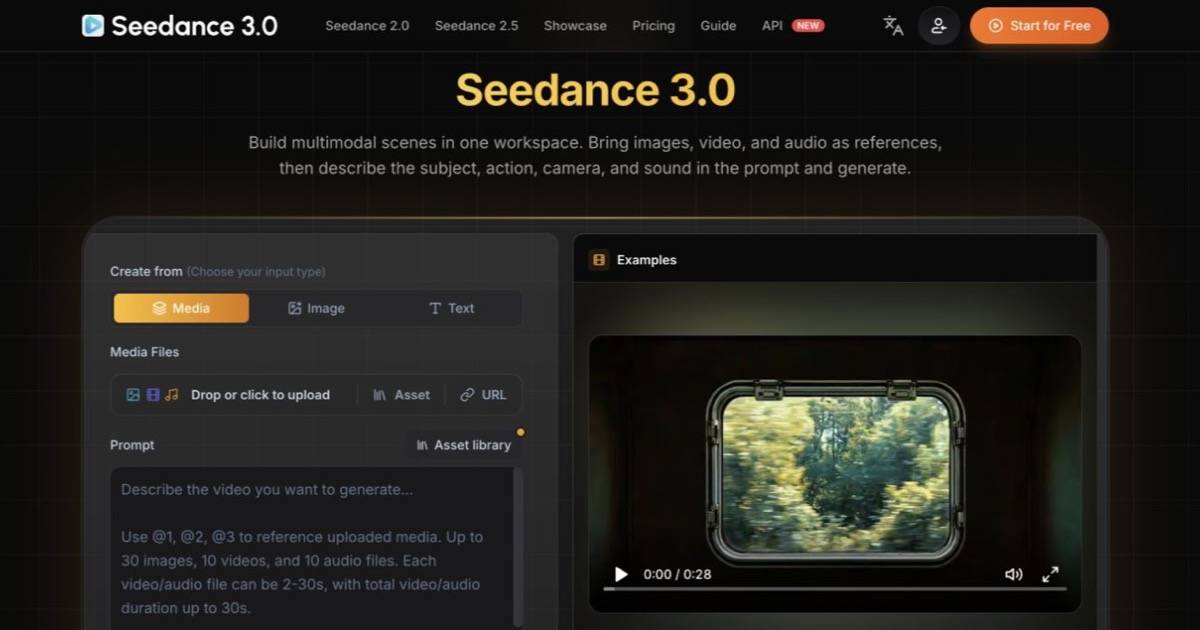
Task: Click the Media Files label
Action: pos(145,352)
